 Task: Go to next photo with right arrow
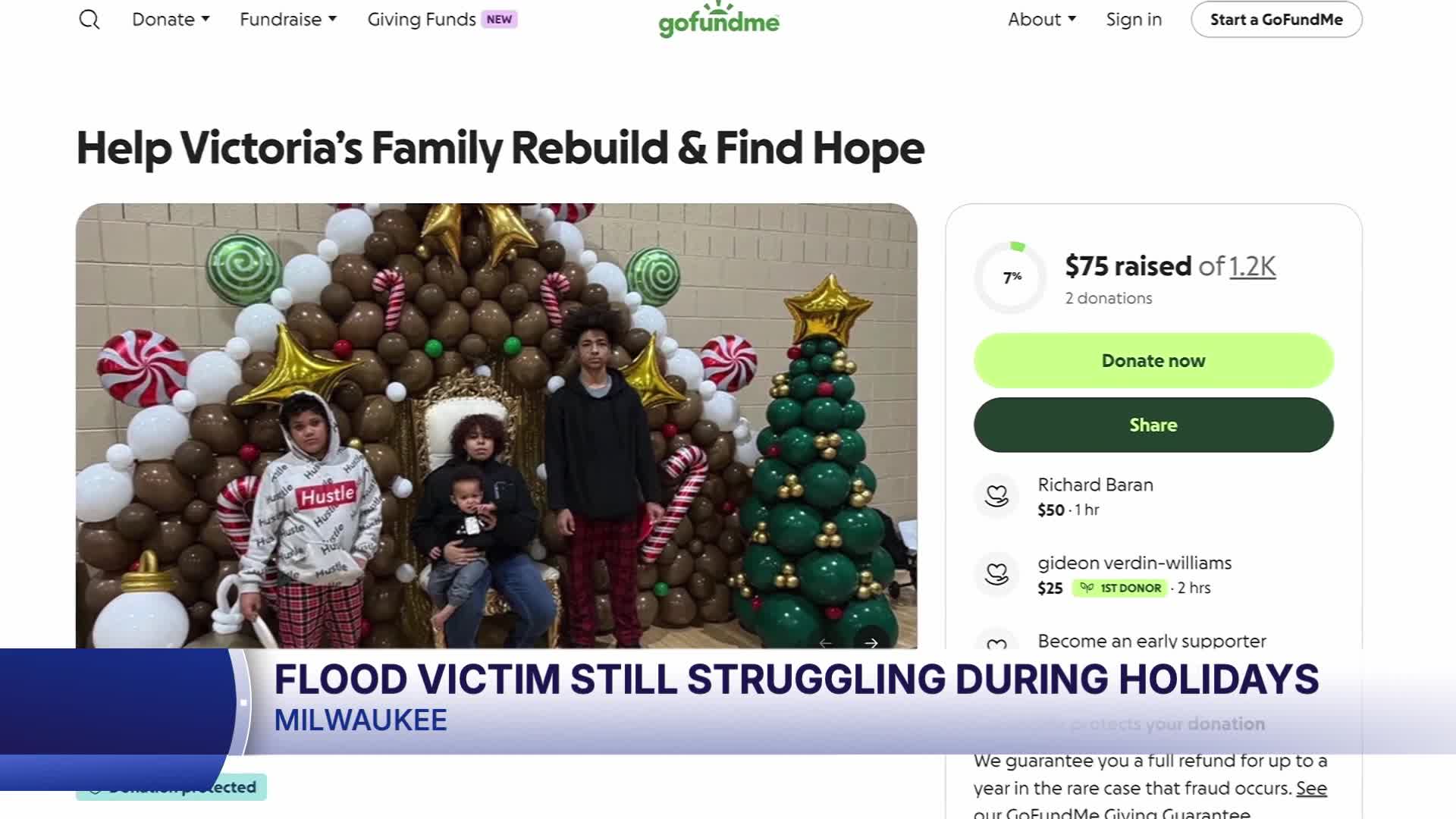(x=871, y=642)
